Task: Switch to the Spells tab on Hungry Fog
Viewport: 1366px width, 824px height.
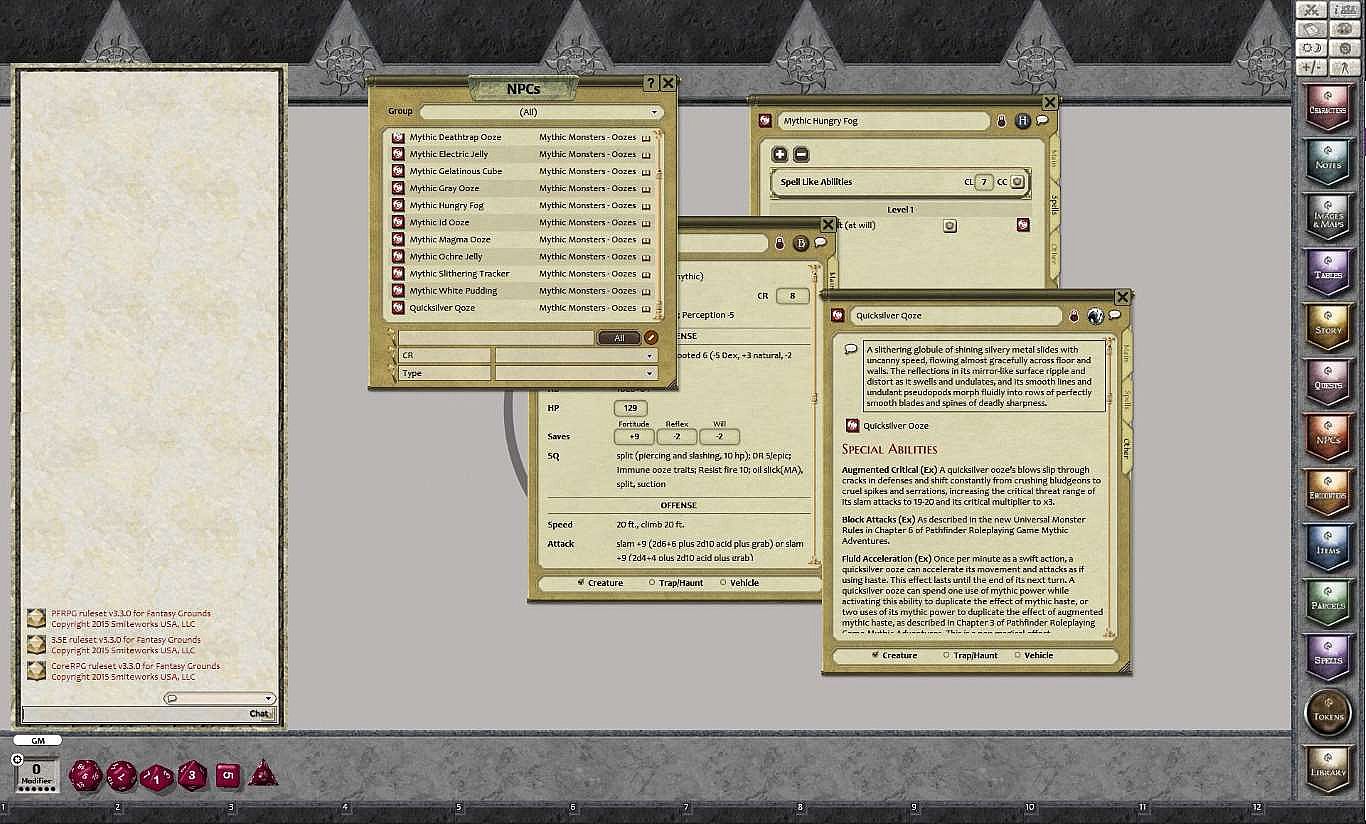Action: click(x=1053, y=204)
